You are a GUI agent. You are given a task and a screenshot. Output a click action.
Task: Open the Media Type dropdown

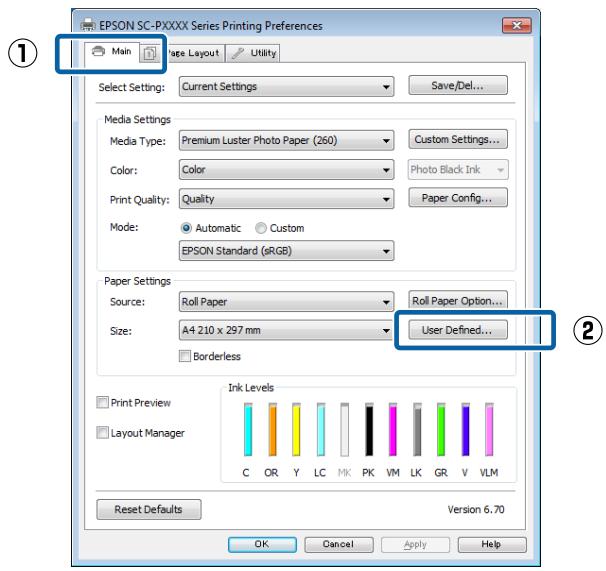point(286,140)
